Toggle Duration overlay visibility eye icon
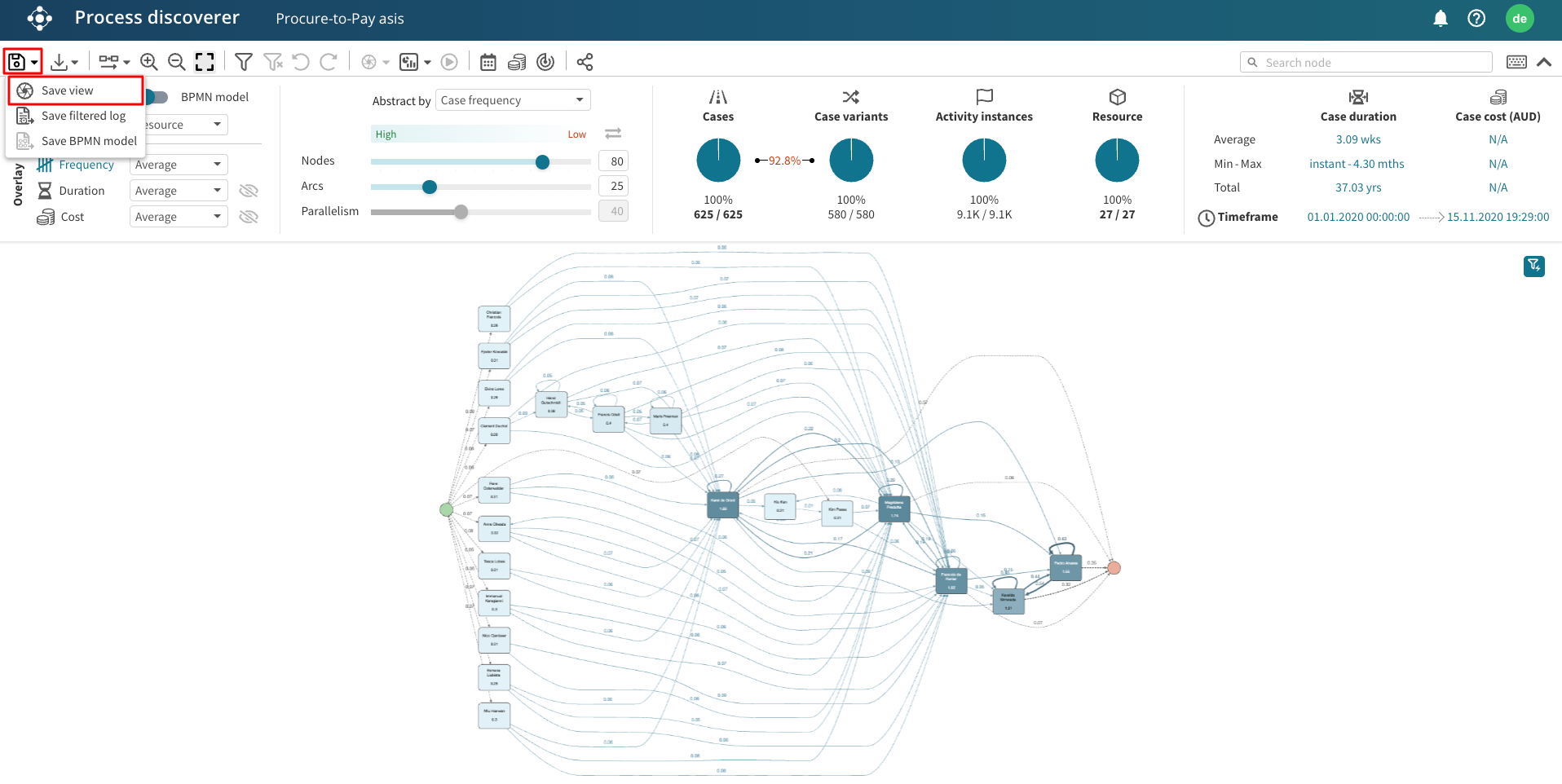Image resolution: width=1562 pixels, height=784 pixels. (x=249, y=191)
